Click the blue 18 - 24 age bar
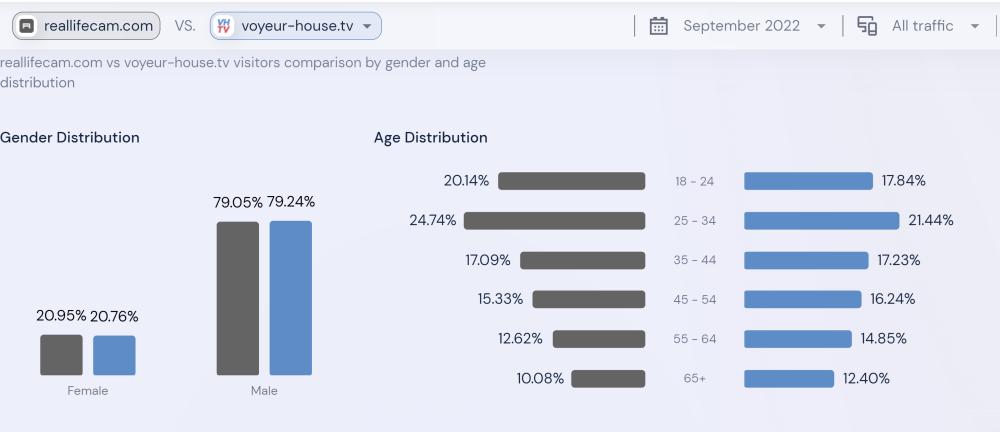 pos(808,181)
